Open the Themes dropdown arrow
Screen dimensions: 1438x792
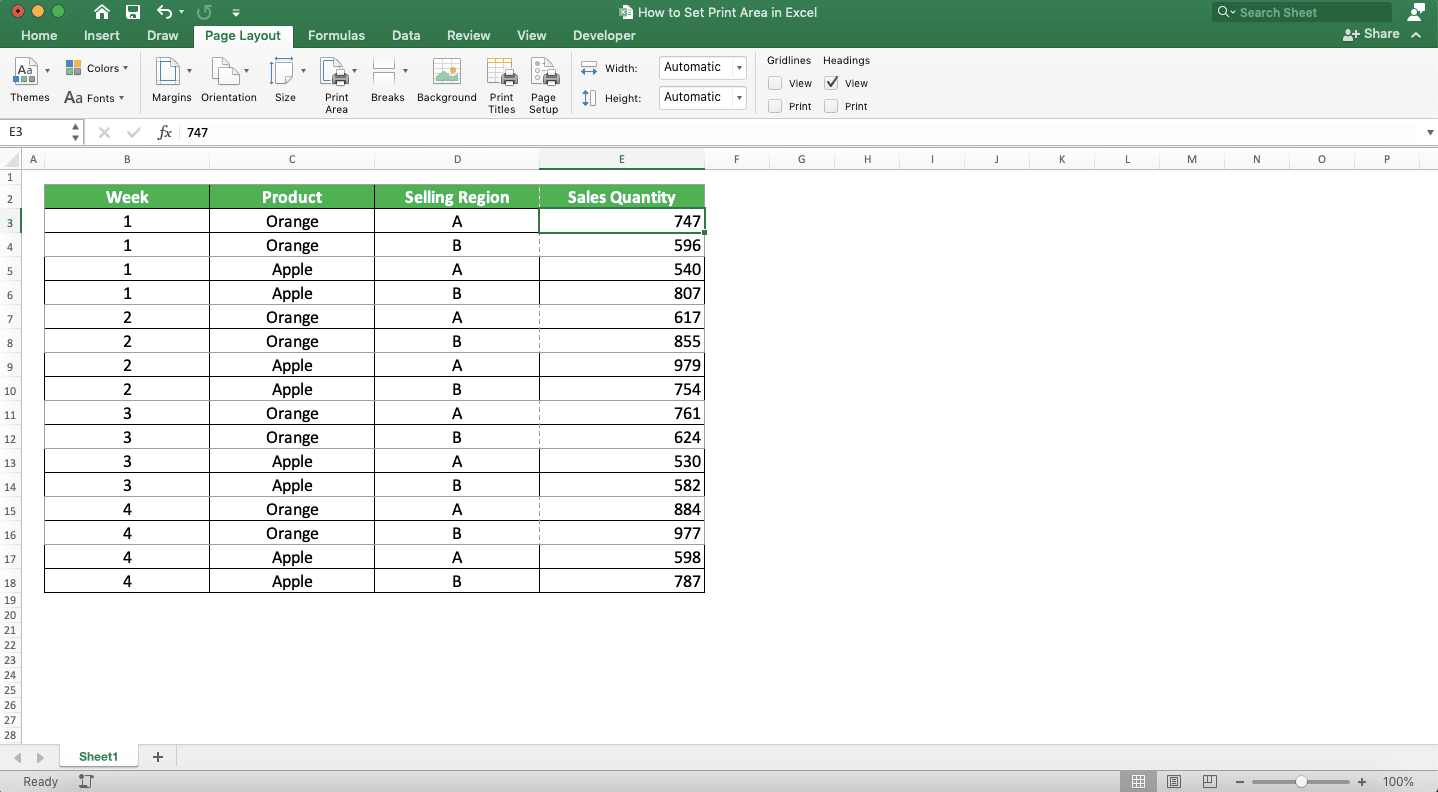click(47, 71)
